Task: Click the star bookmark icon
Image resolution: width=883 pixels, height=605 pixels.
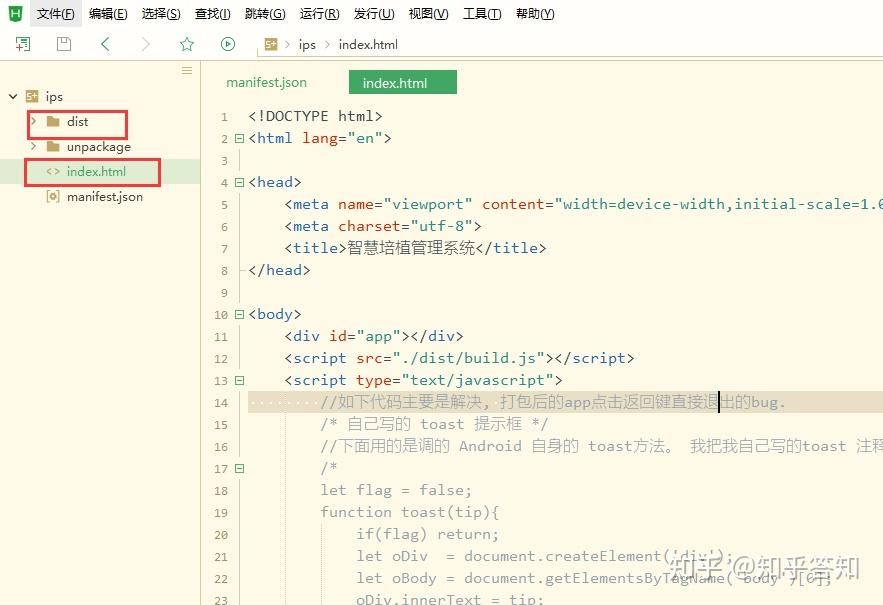Action: coord(186,44)
